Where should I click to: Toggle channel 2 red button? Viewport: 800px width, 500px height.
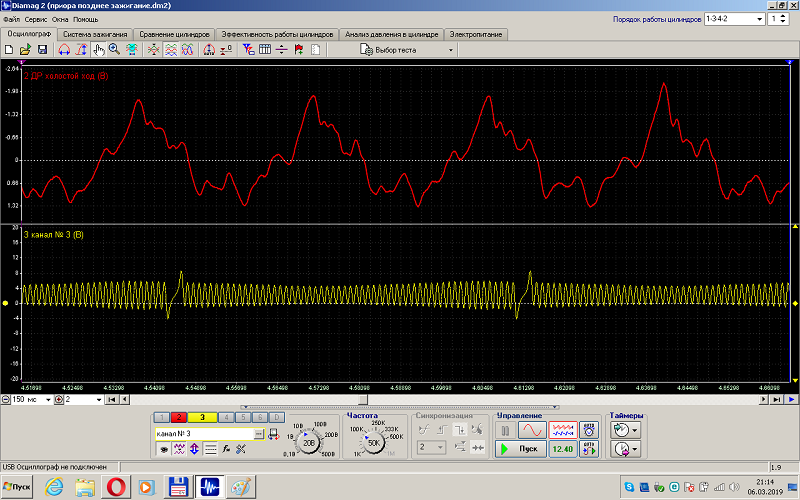180,417
